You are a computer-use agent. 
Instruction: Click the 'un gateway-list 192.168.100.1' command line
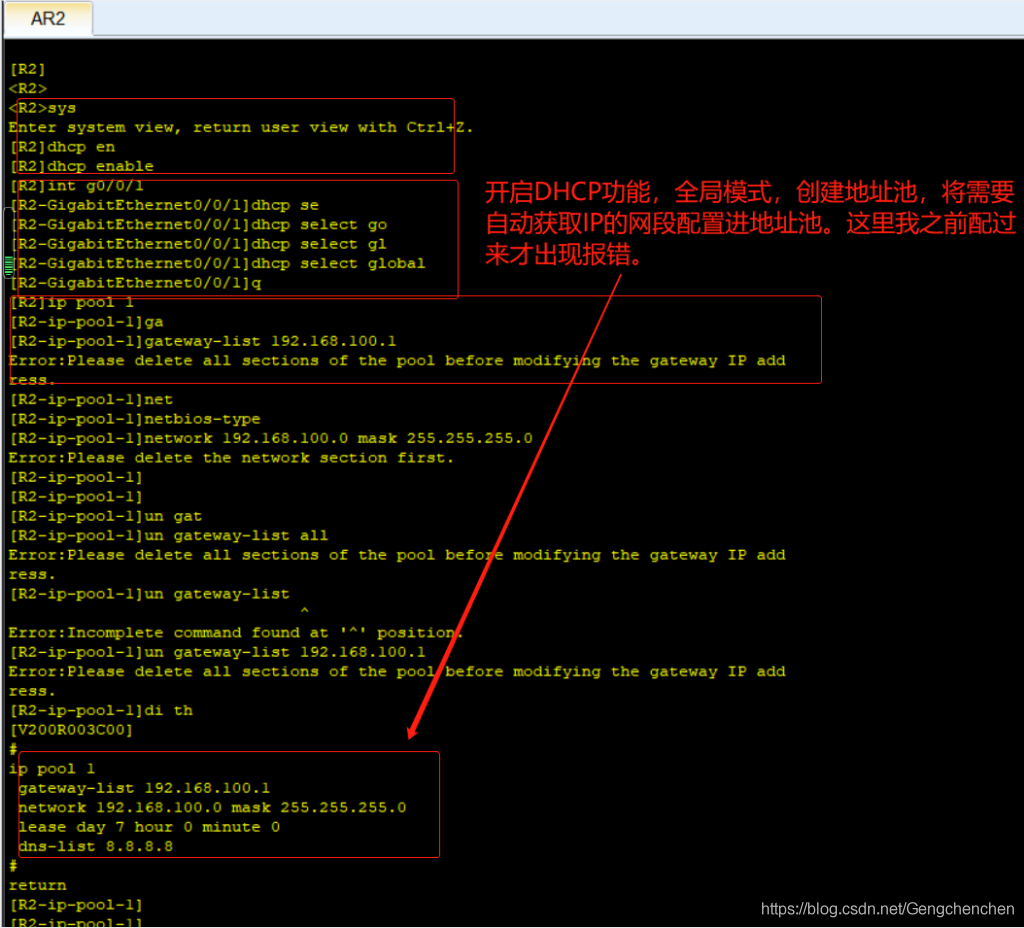pyautogui.click(x=217, y=652)
